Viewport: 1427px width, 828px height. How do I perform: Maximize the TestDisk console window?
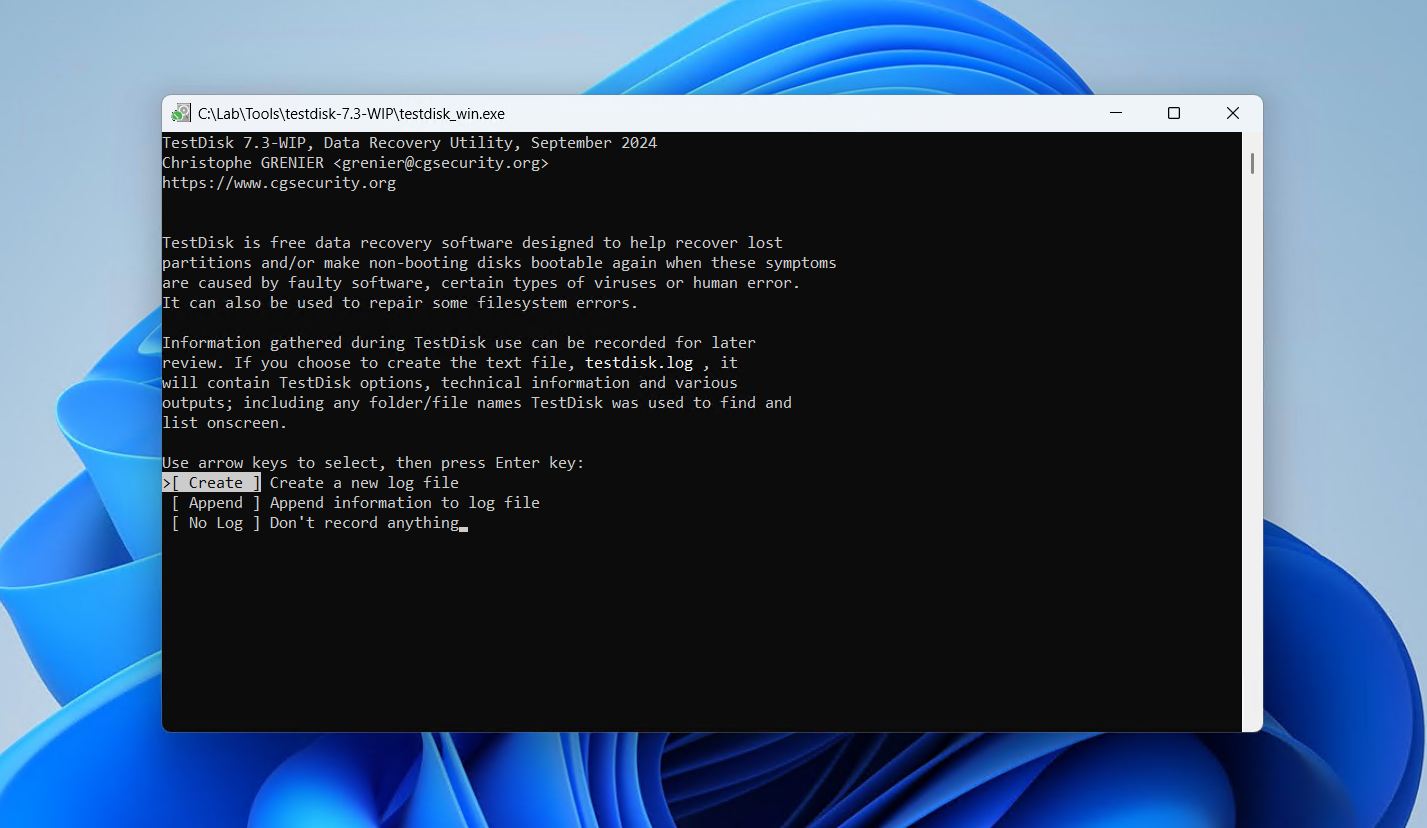[1174, 113]
